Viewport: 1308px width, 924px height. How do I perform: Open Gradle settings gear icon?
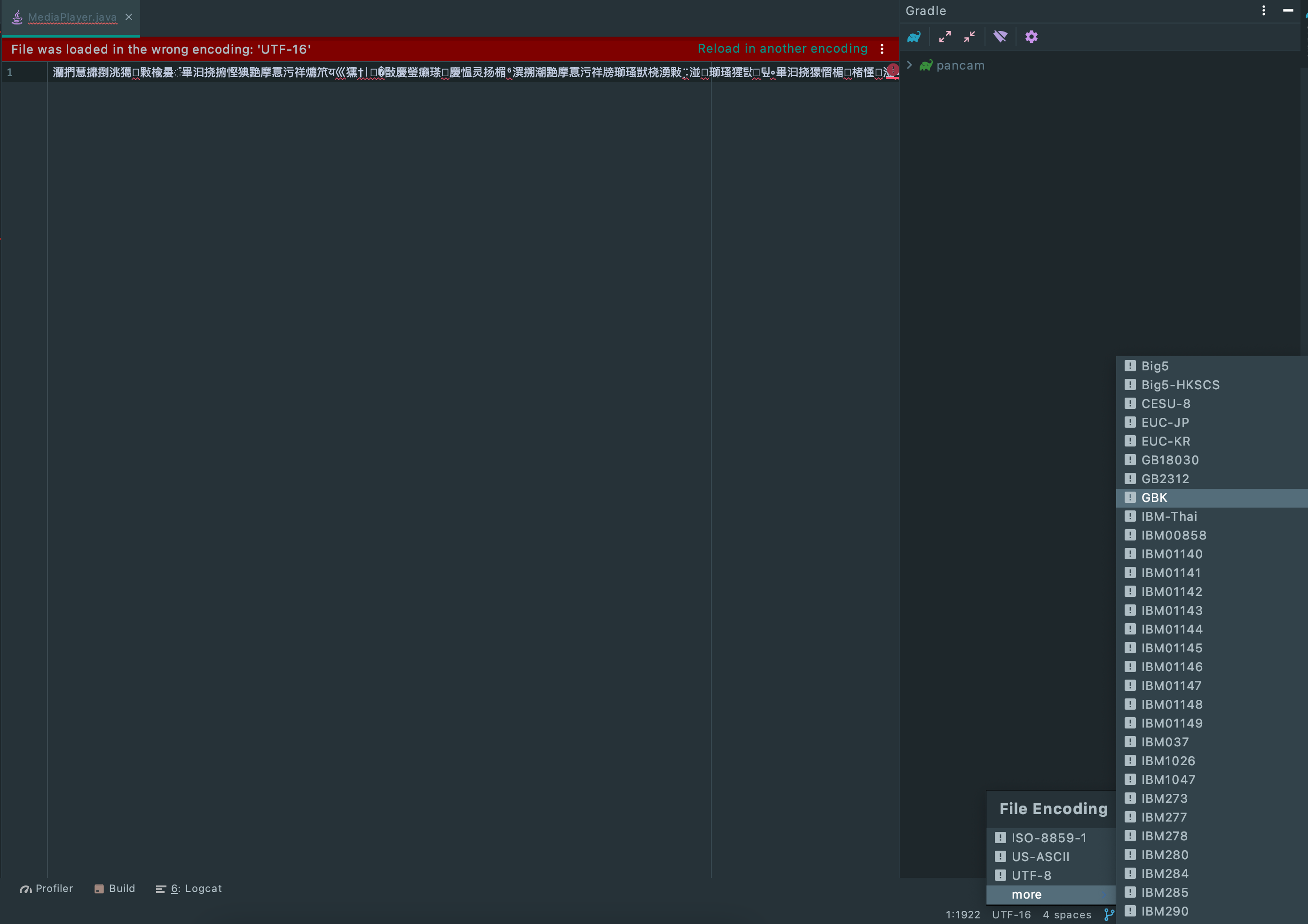(1031, 37)
